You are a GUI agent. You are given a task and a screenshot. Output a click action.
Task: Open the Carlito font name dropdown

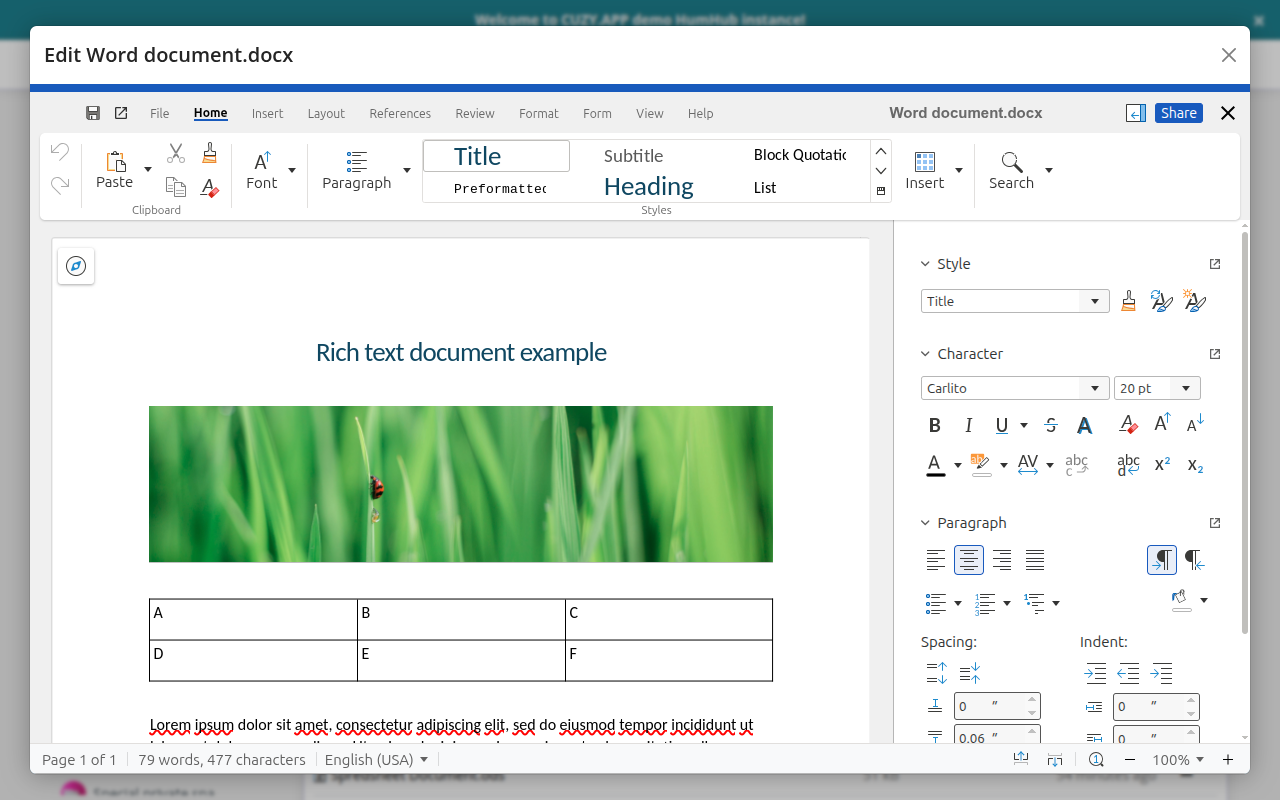[x=1094, y=388]
